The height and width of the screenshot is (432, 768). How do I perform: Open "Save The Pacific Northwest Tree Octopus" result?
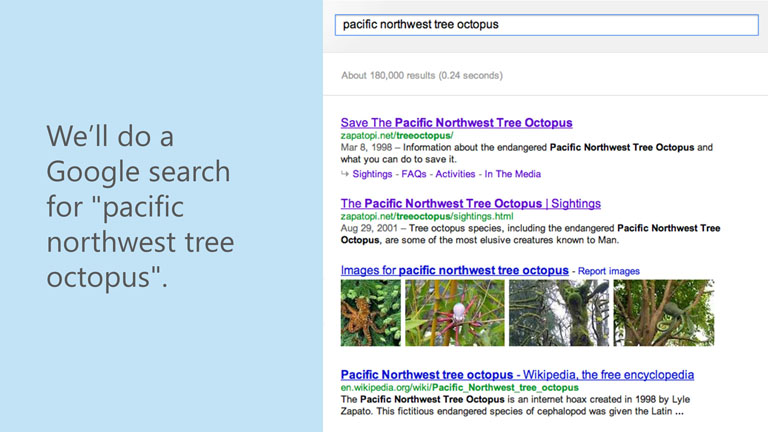(456, 123)
